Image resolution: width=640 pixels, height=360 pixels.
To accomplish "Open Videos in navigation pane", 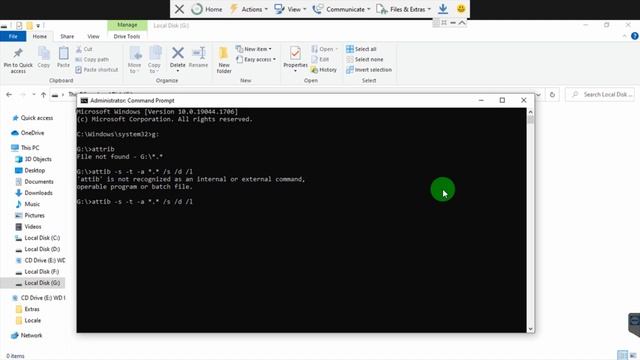I will tap(28, 227).
